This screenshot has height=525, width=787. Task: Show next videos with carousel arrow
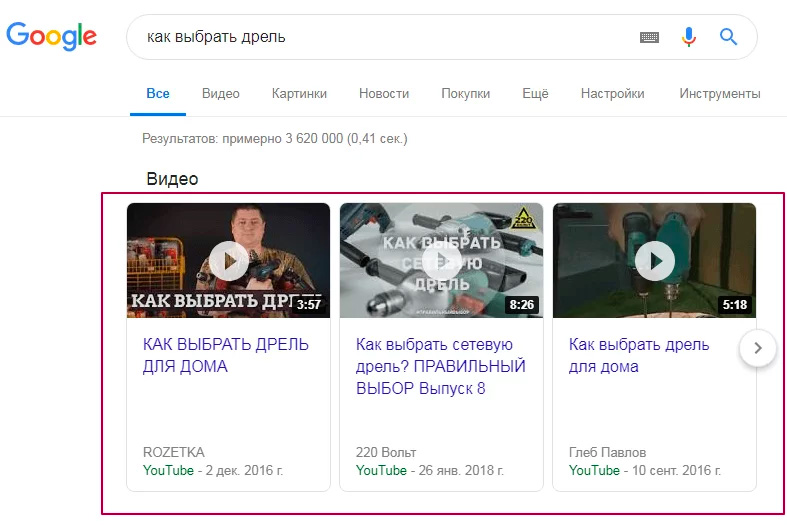coord(757,348)
